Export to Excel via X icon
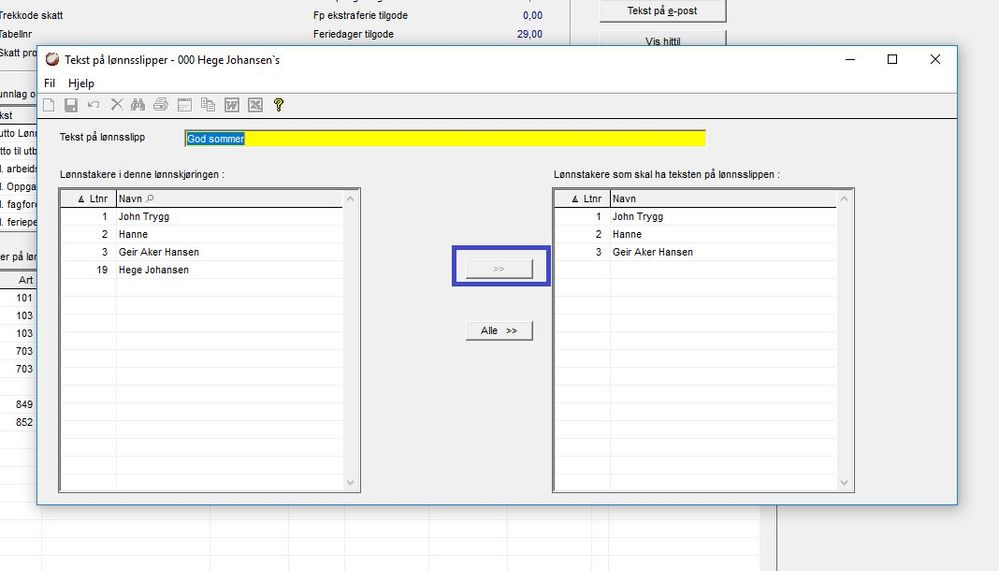The height and width of the screenshot is (571, 999). (x=255, y=105)
